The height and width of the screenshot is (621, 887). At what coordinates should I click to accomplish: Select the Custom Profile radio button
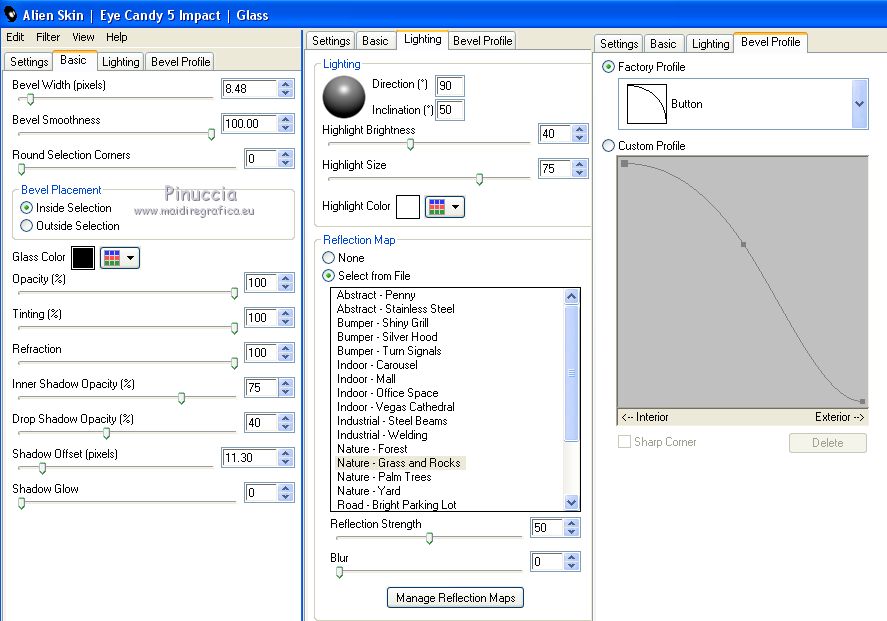point(608,146)
